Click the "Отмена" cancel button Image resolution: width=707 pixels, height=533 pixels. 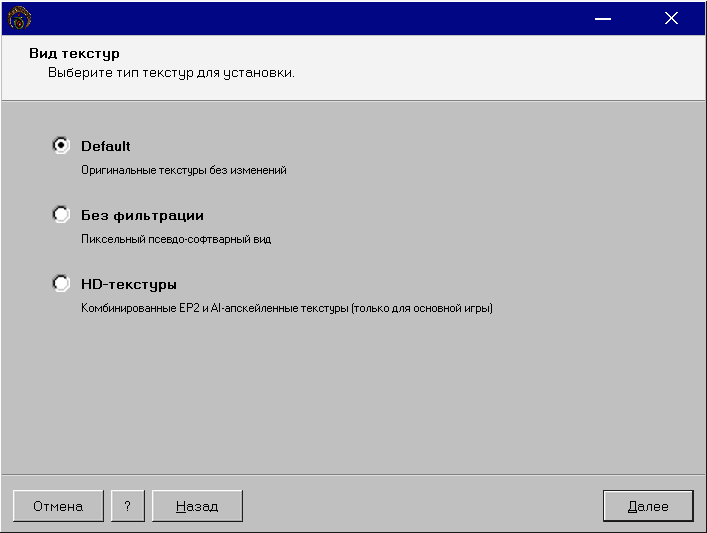coord(58,506)
